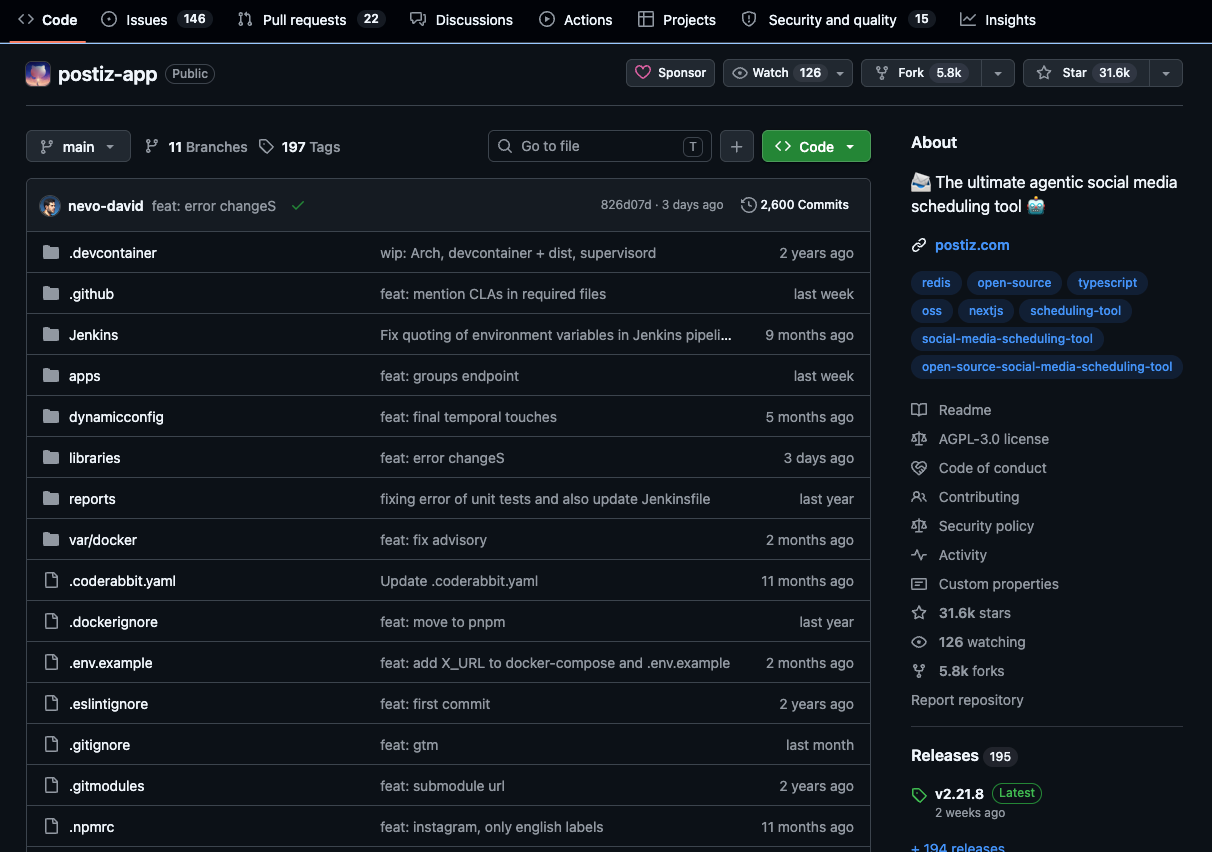Open the main branch selector

coord(78,147)
